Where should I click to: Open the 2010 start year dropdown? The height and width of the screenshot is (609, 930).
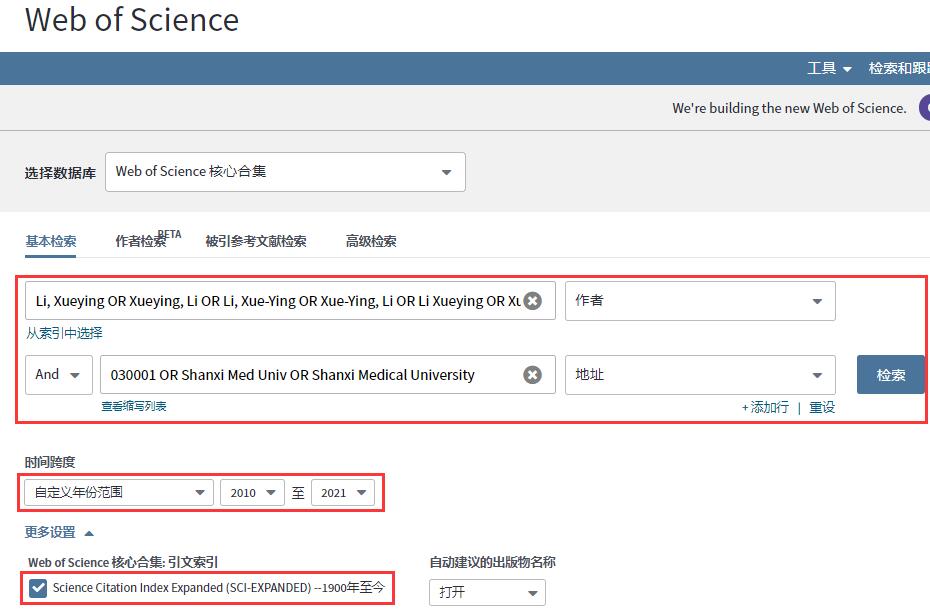pos(252,492)
